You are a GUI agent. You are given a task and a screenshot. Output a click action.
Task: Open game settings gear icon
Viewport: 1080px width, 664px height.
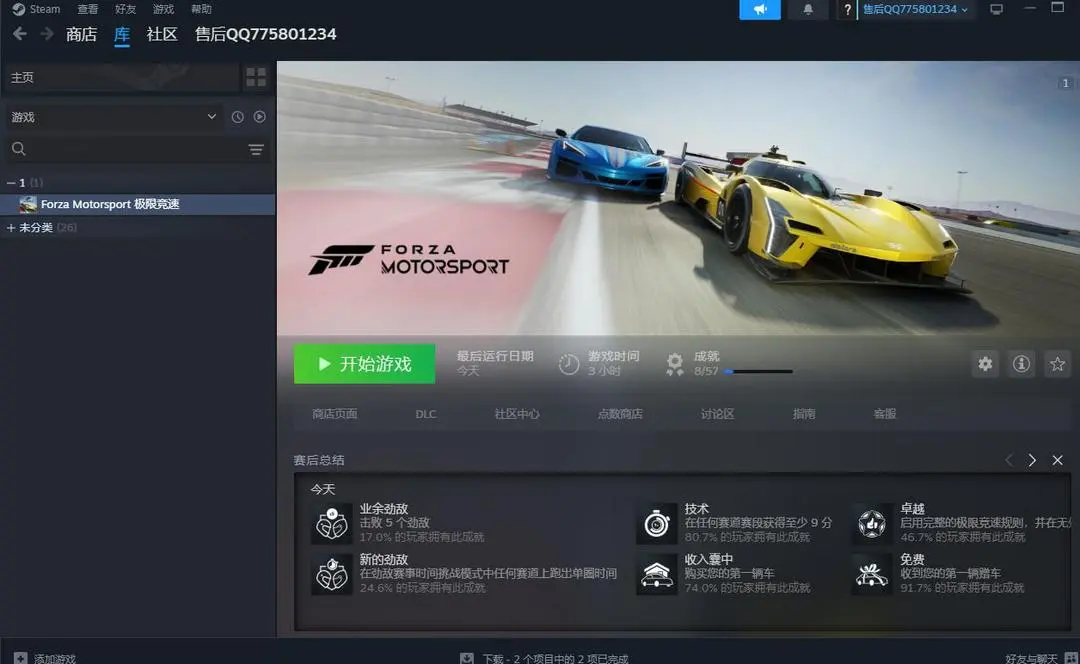click(985, 364)
